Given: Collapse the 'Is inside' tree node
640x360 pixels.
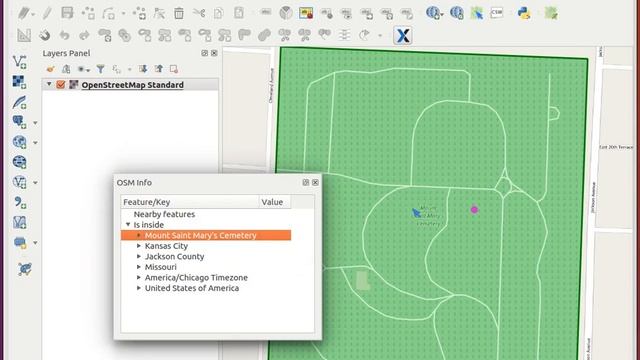Looking at the screenshot, I should pos(128,224).
